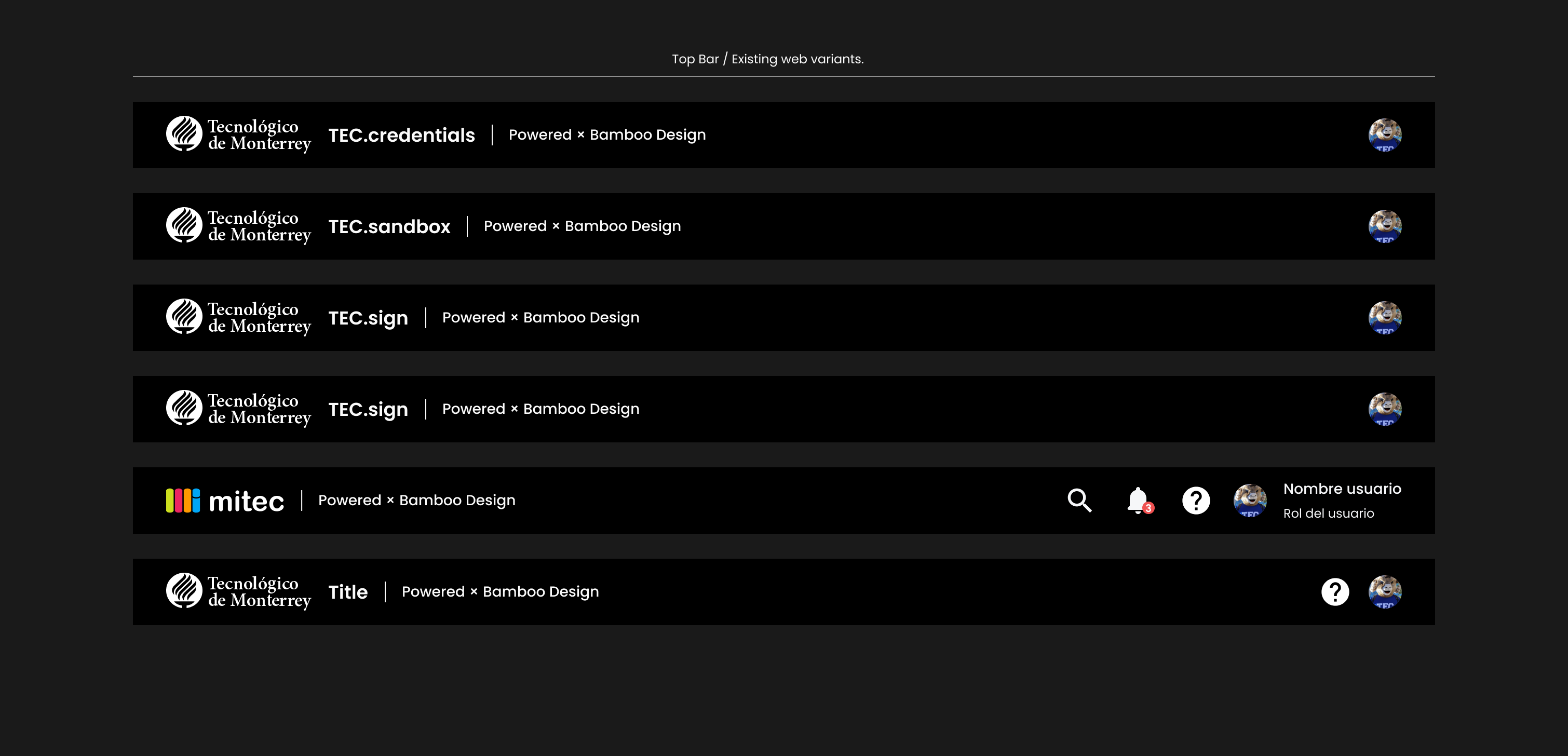Click 'Powered × Bamboo Design' beside TEC.sandbox

(x=582, y=226)
